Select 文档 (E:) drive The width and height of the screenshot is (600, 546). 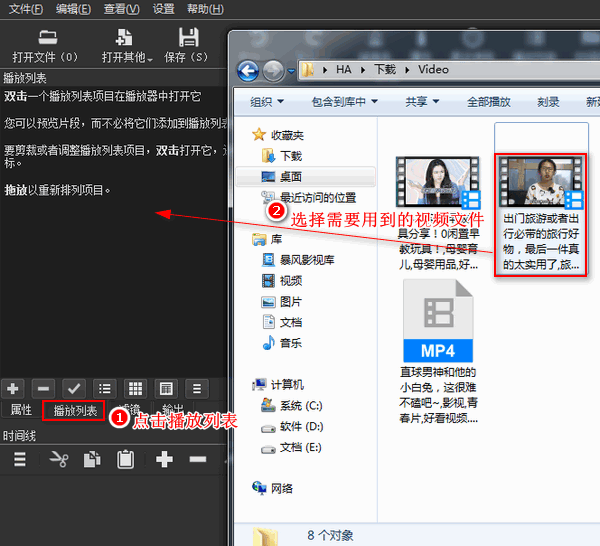pyautogui.click(x=291, y=447)
